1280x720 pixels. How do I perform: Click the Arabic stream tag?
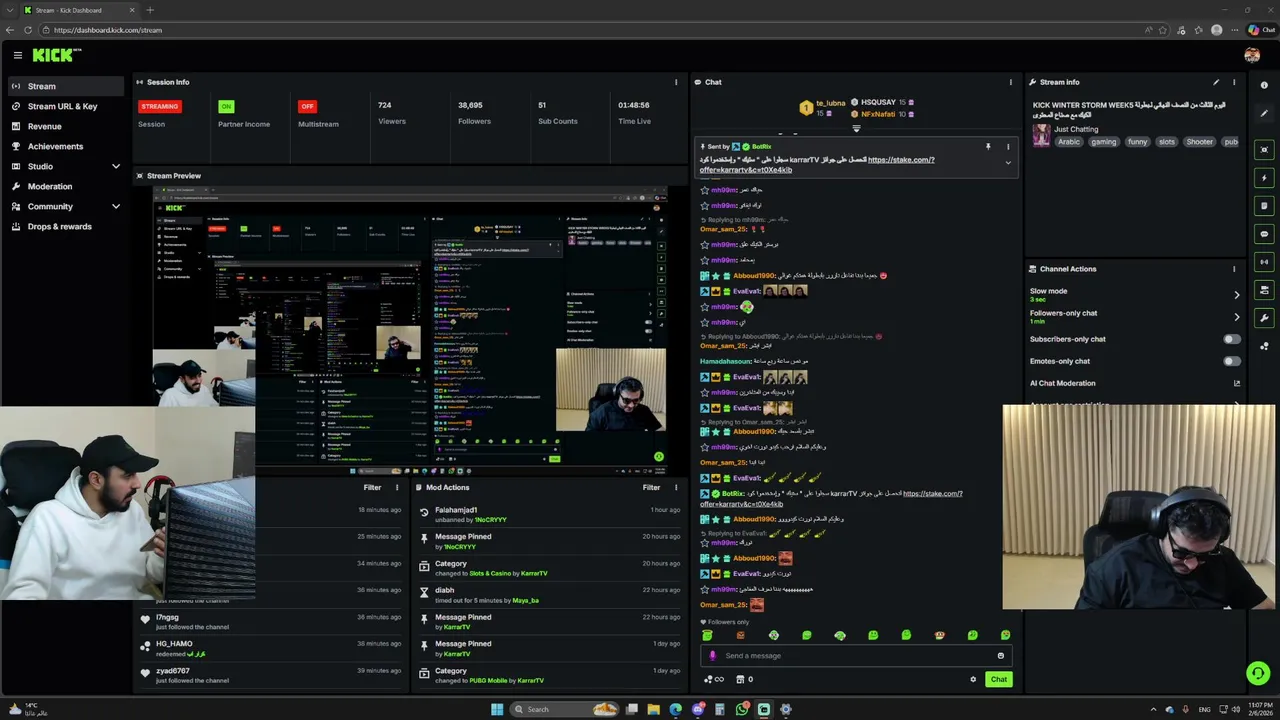click(1069, 142)
